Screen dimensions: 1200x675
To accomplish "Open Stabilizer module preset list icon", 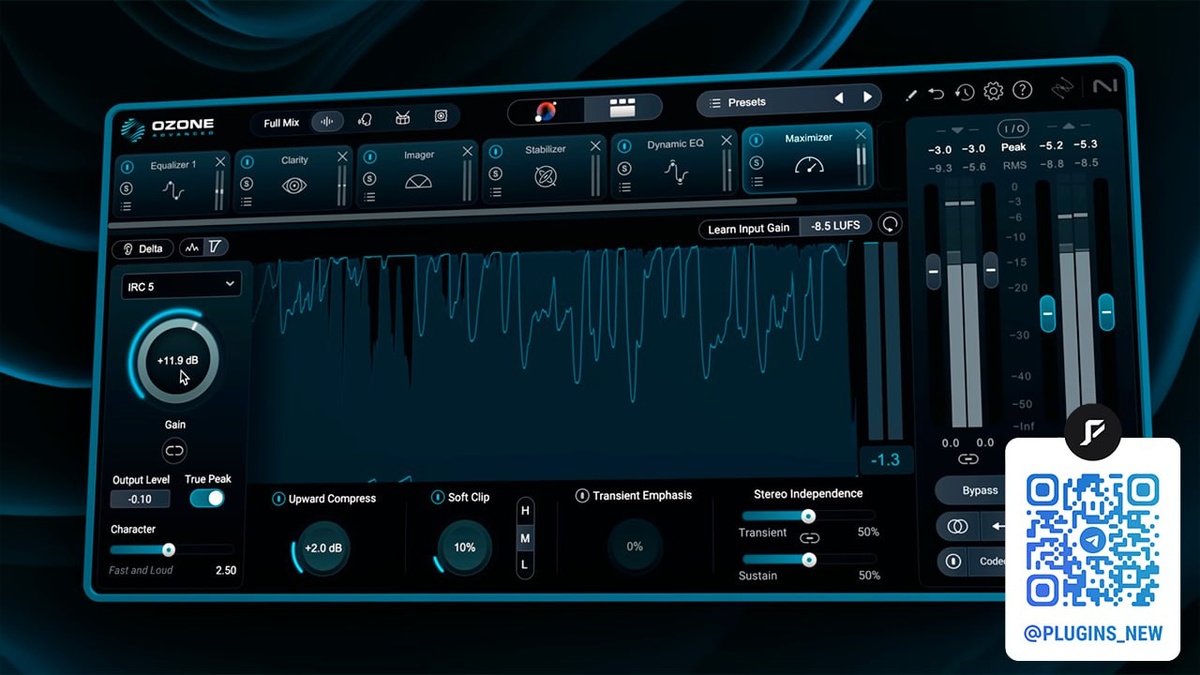I will (495, 191).
